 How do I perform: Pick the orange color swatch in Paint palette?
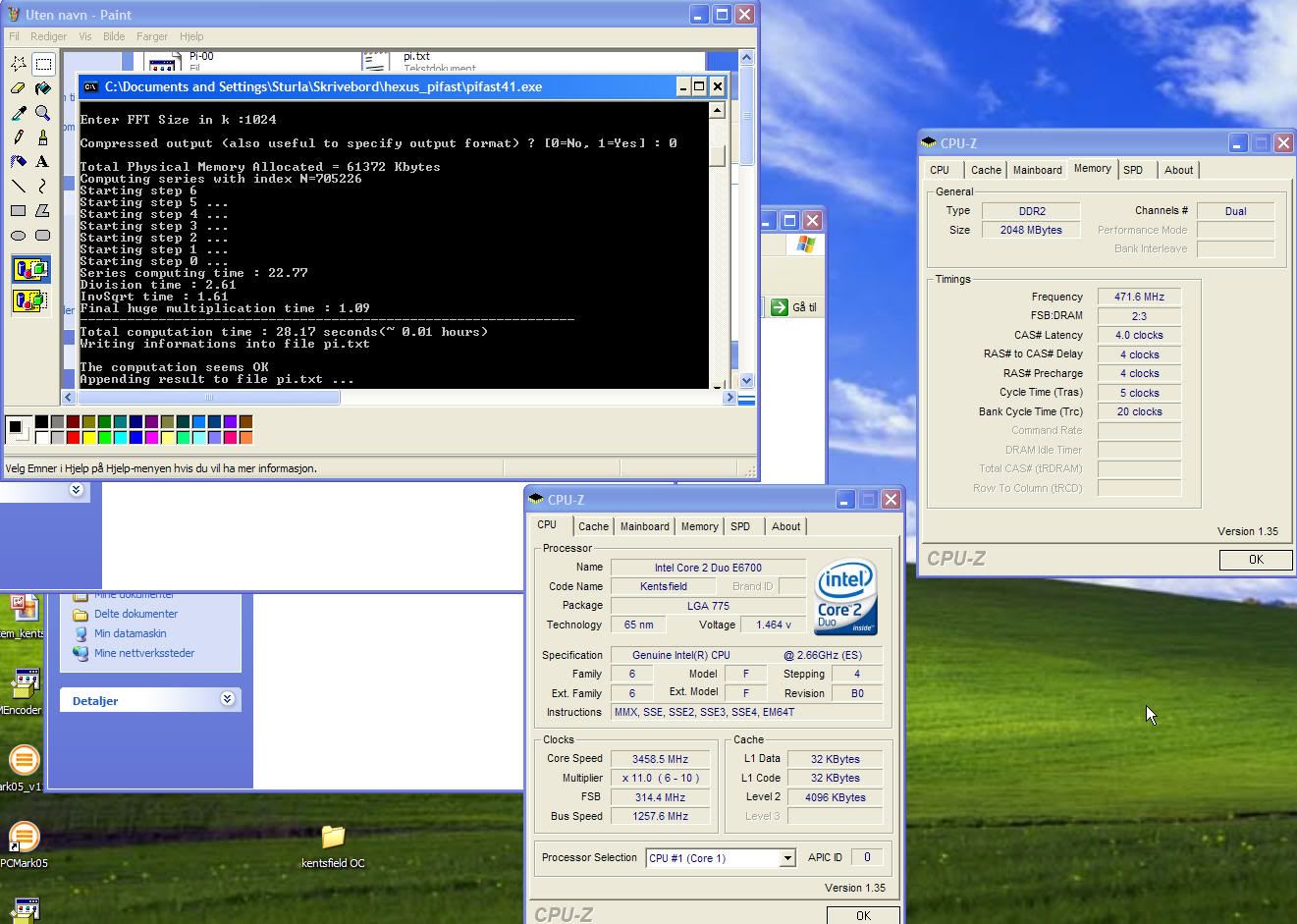(x=245, y=437)
